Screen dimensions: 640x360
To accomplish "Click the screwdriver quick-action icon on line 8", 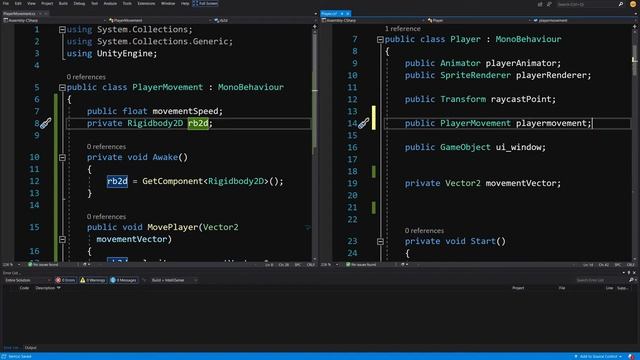I will pos(46,123).
